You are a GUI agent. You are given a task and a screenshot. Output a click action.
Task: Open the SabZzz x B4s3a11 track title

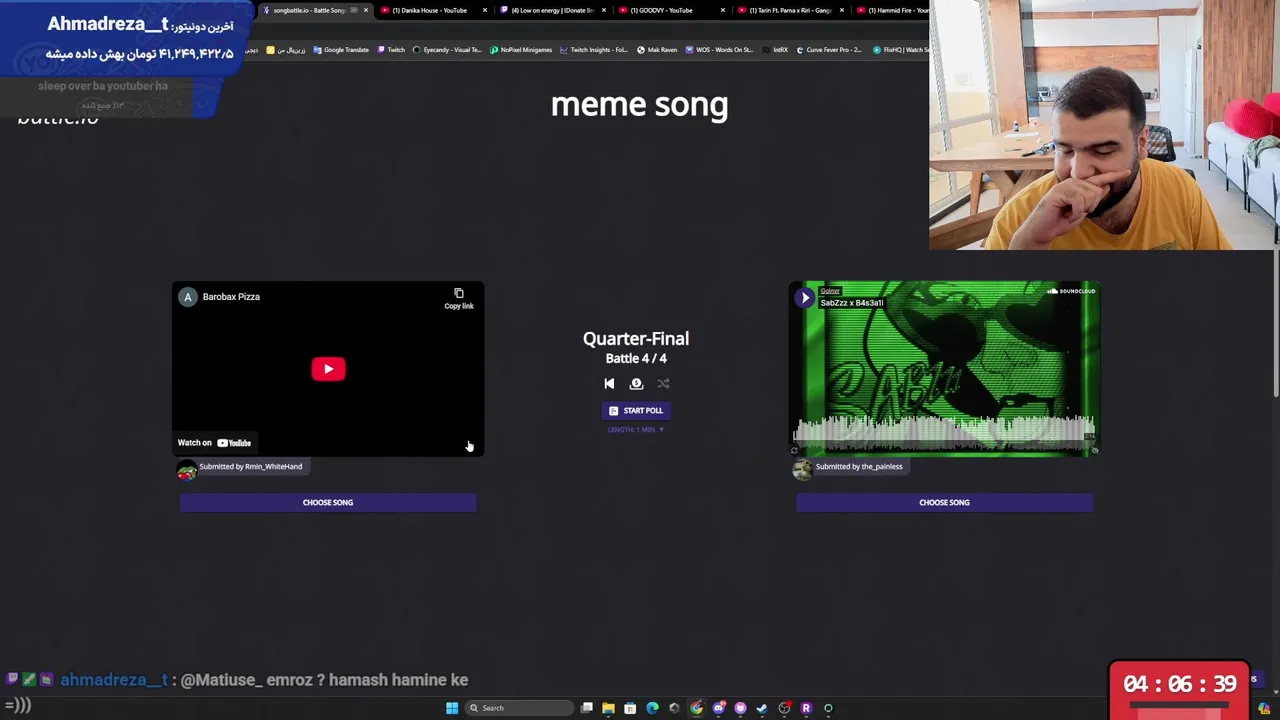(852, 303)
